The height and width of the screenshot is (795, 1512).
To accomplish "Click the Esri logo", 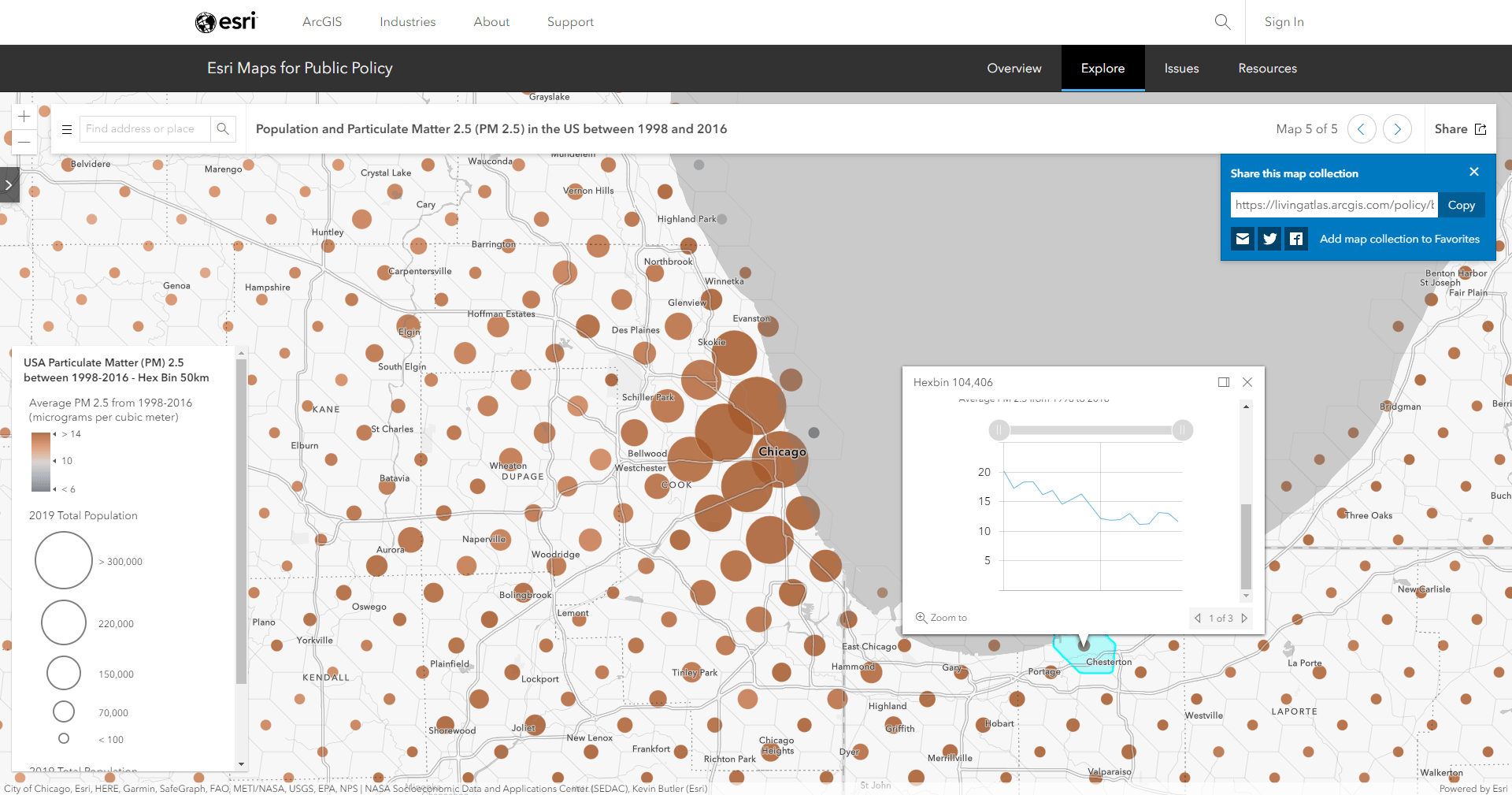I will (226, 22).
